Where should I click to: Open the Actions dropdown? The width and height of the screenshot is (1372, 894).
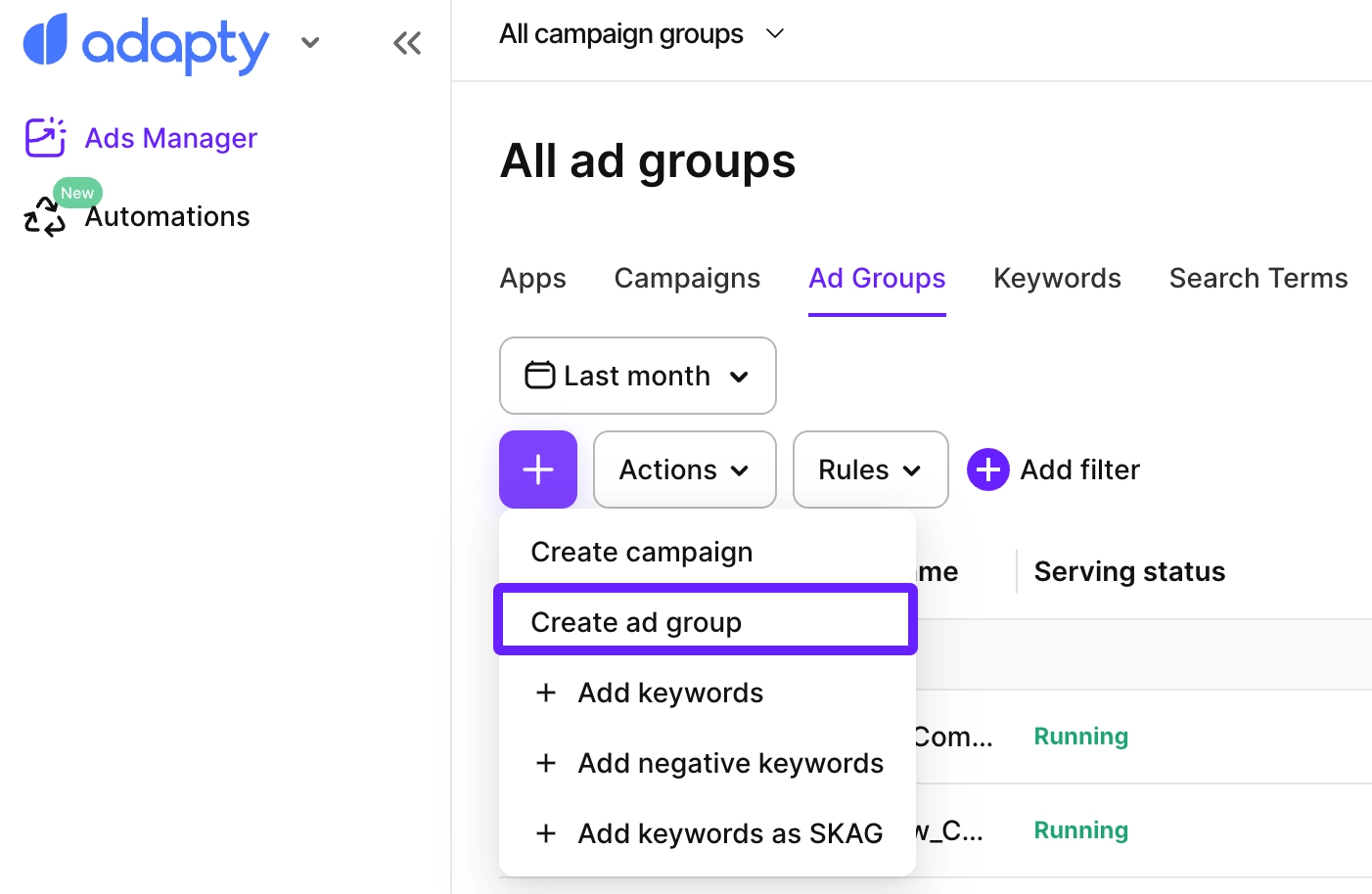click(x=683, y=469)
